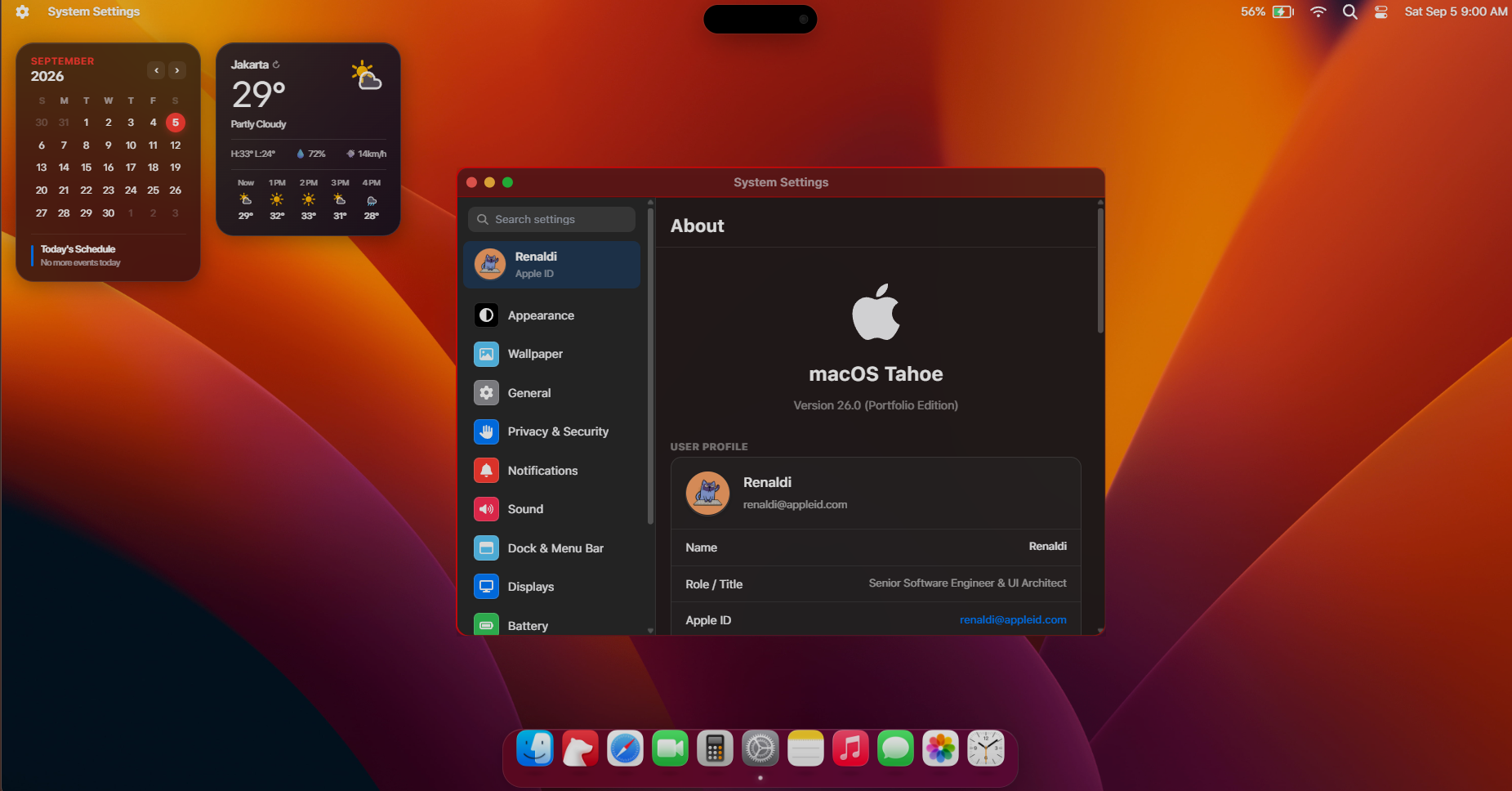Click the partly cloudy weather icon
This screenshot has width=1512, height=791.
pyautogui.click(x=367, y=75)
